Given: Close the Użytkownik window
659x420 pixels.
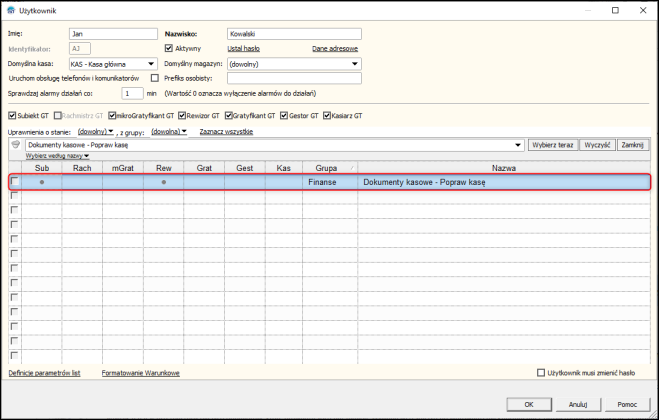Looking at the screenshot, I should coord(643,10).
